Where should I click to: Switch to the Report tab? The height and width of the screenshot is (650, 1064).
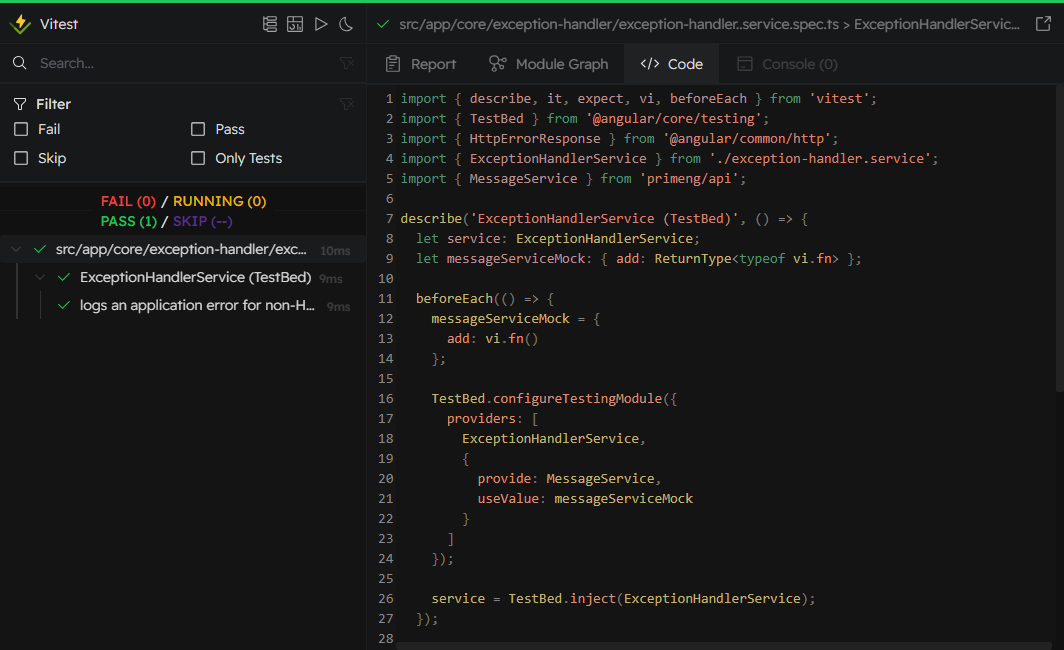pyautogui.click(x=420, y=64)
